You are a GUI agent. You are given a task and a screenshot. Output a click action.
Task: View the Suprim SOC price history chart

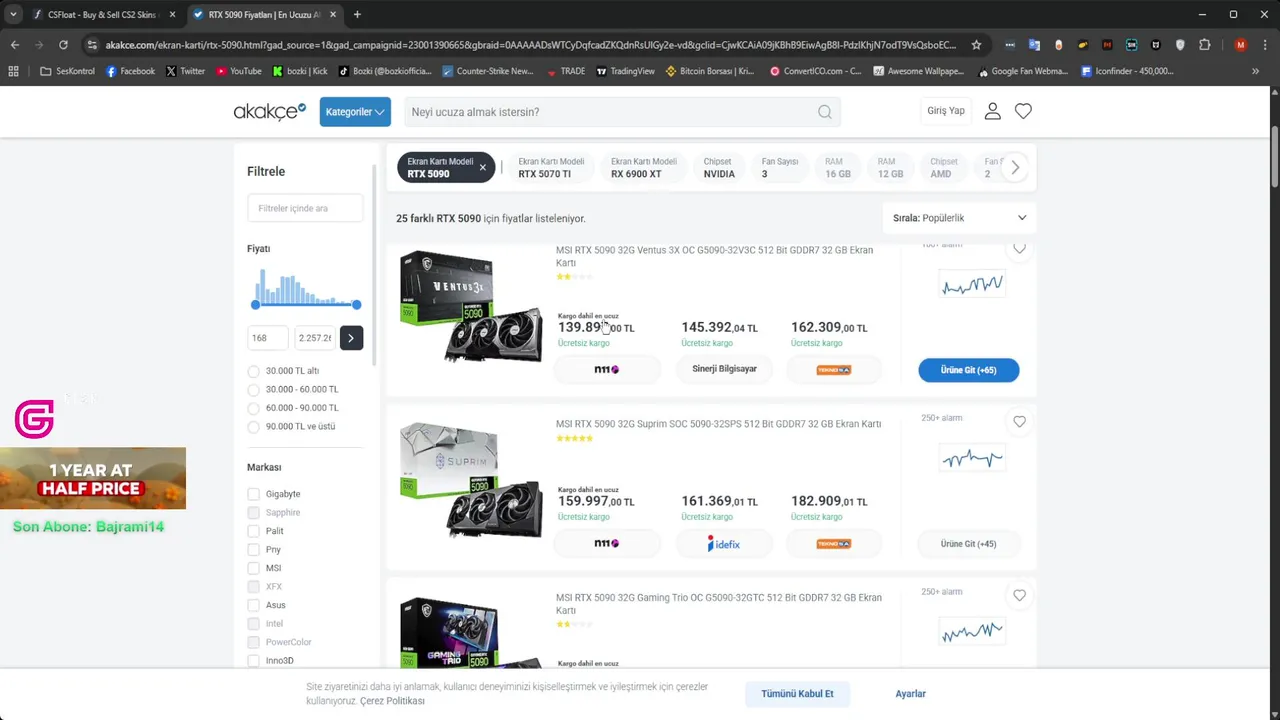pos(972,459)
